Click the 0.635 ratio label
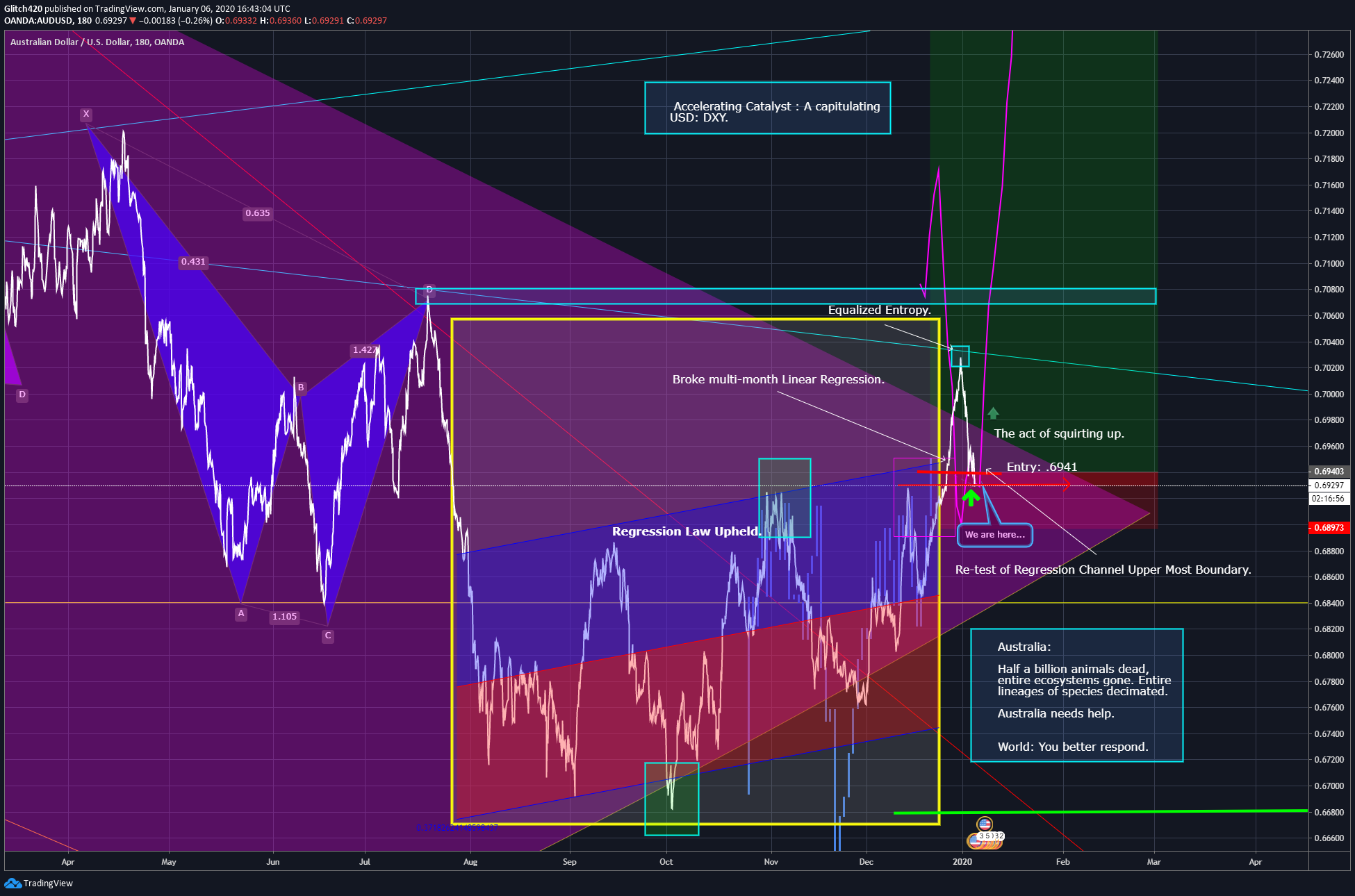Viewport: 1355px width, 896px height. pos(258,213)
